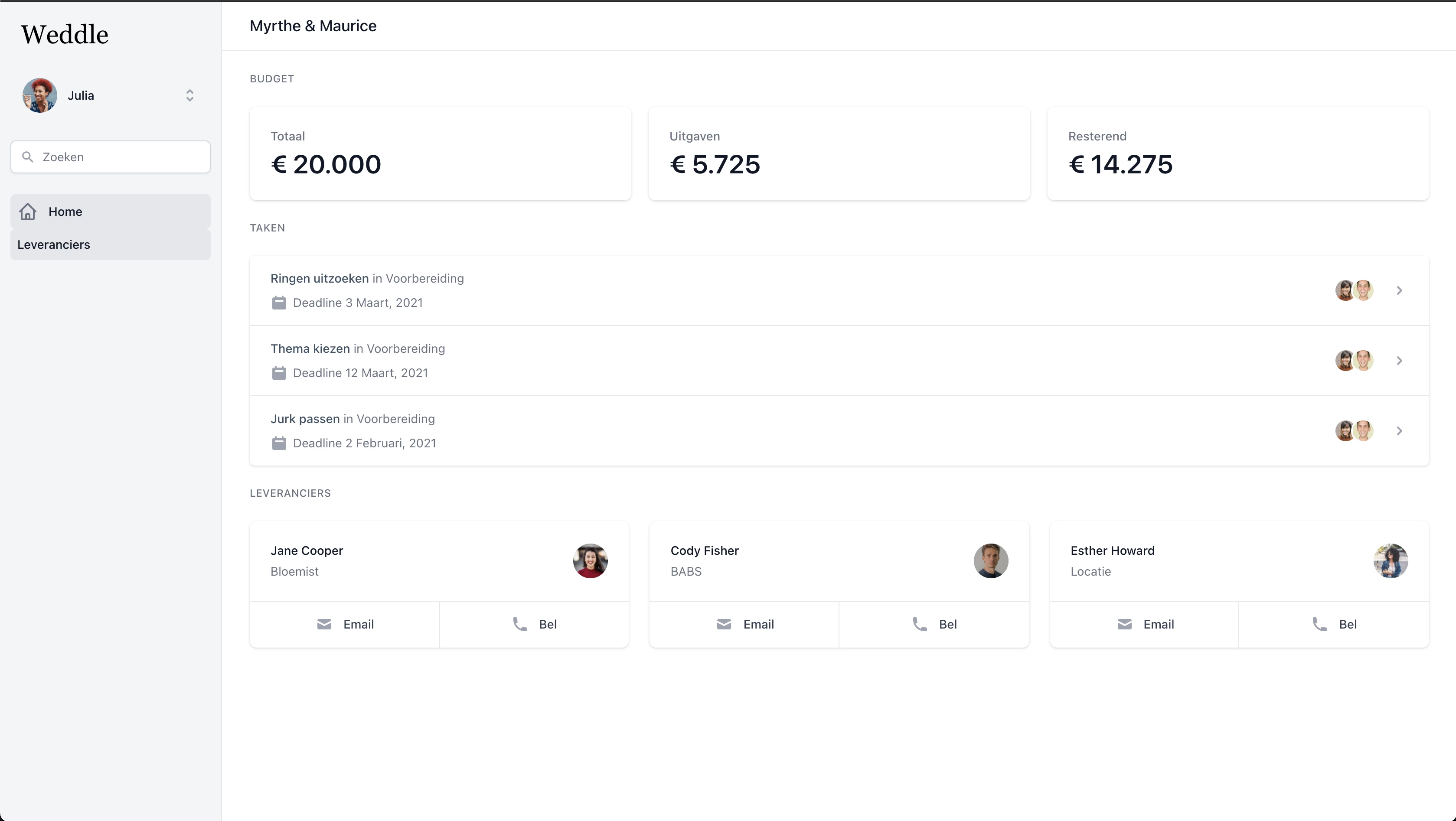Click assignee avatars on Thema kiezen task
The image size is (1456, 821).
pos(1354,361)
